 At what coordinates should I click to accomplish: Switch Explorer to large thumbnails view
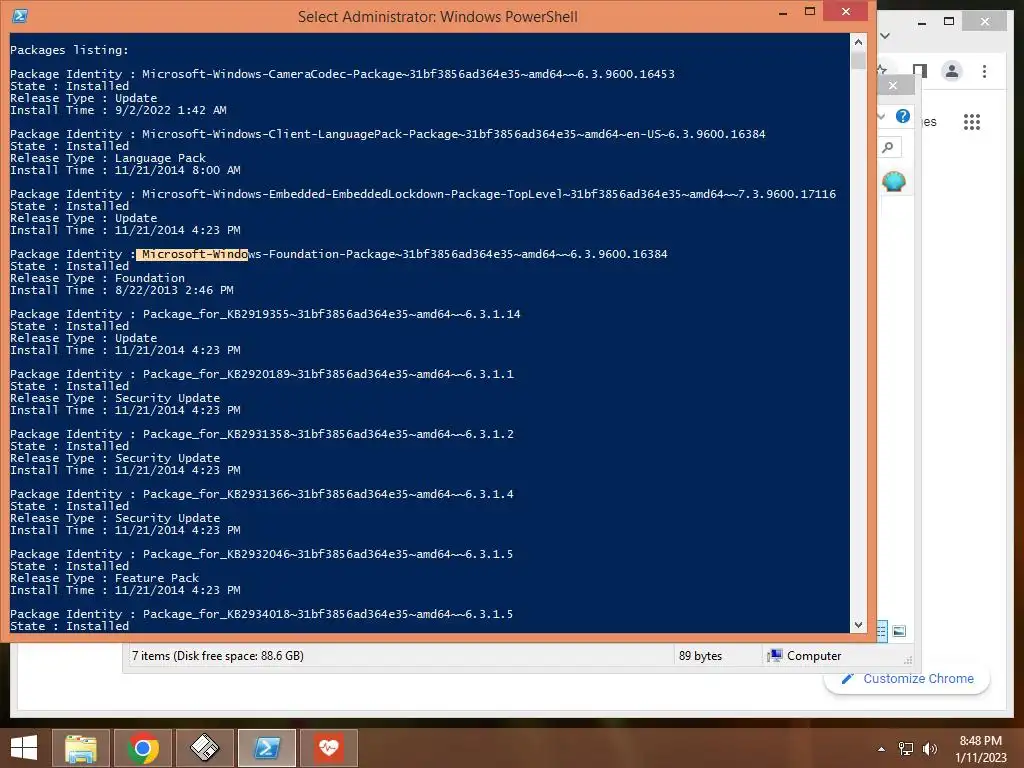click(899, 631)
